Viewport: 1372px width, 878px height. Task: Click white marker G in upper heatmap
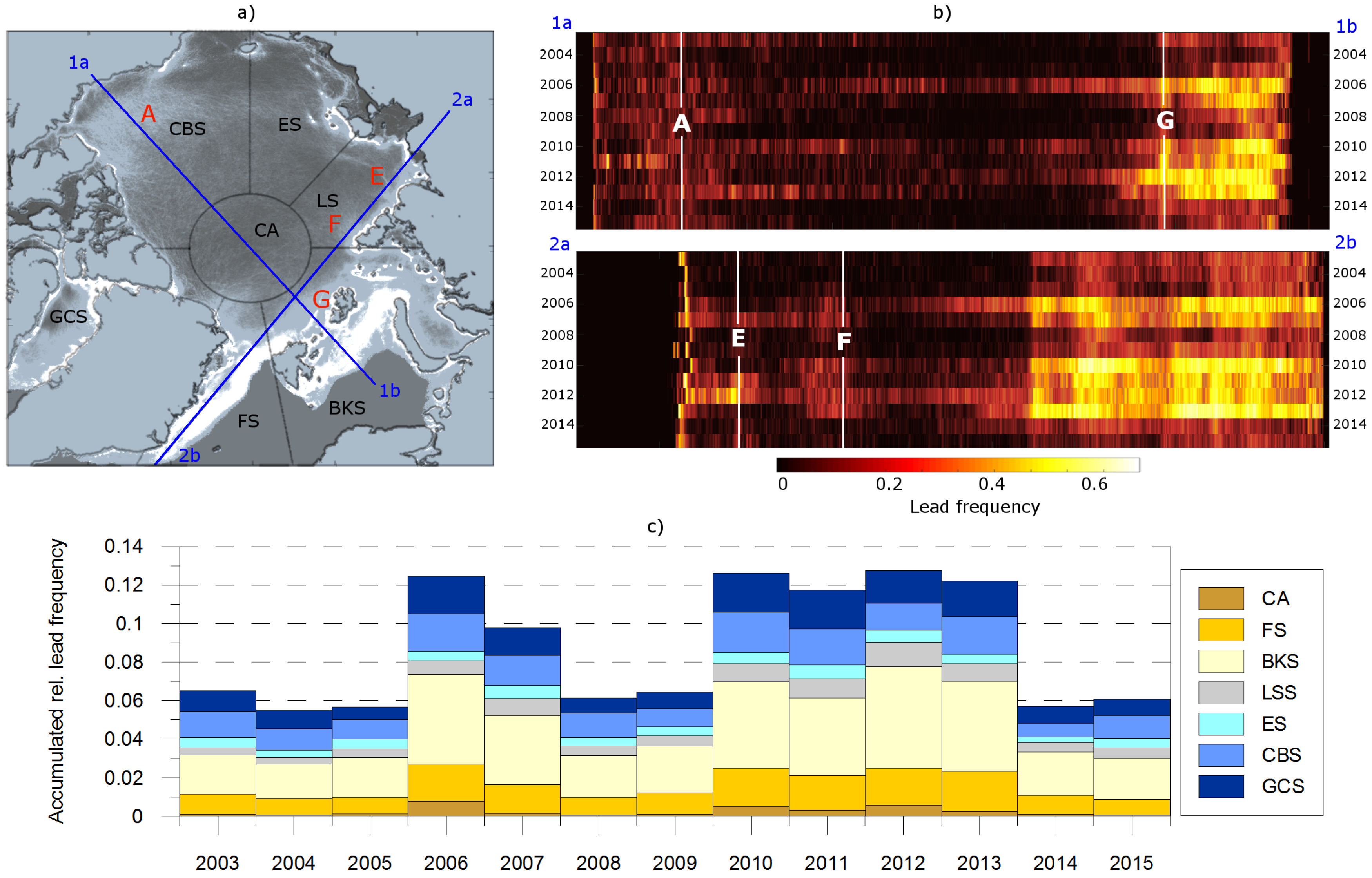tap(1165, 120)
